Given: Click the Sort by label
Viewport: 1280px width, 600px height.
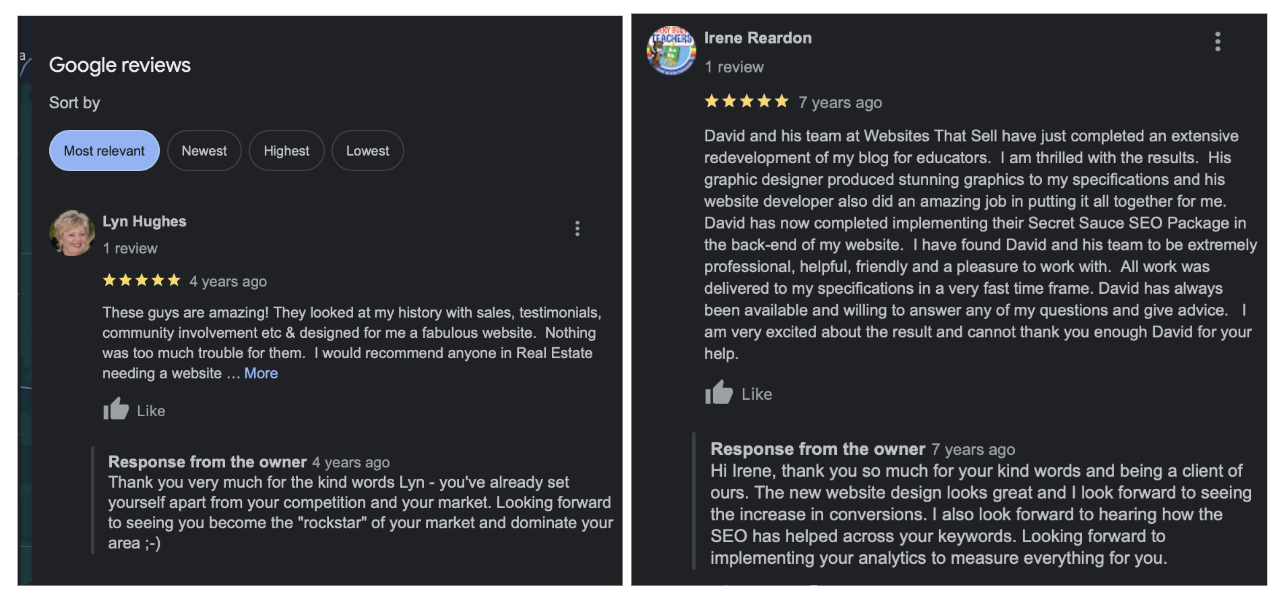Looking at the screenshot, I should (x=74, y=102).
